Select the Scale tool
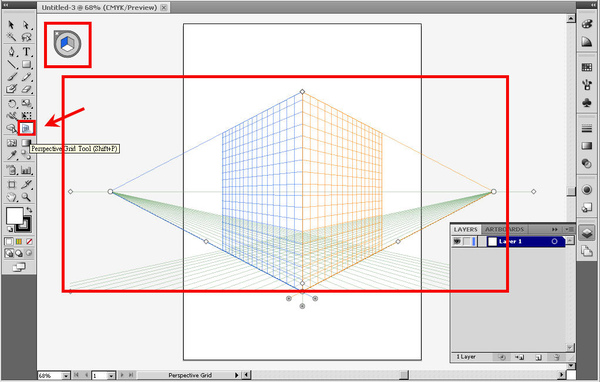 point(26,103)
